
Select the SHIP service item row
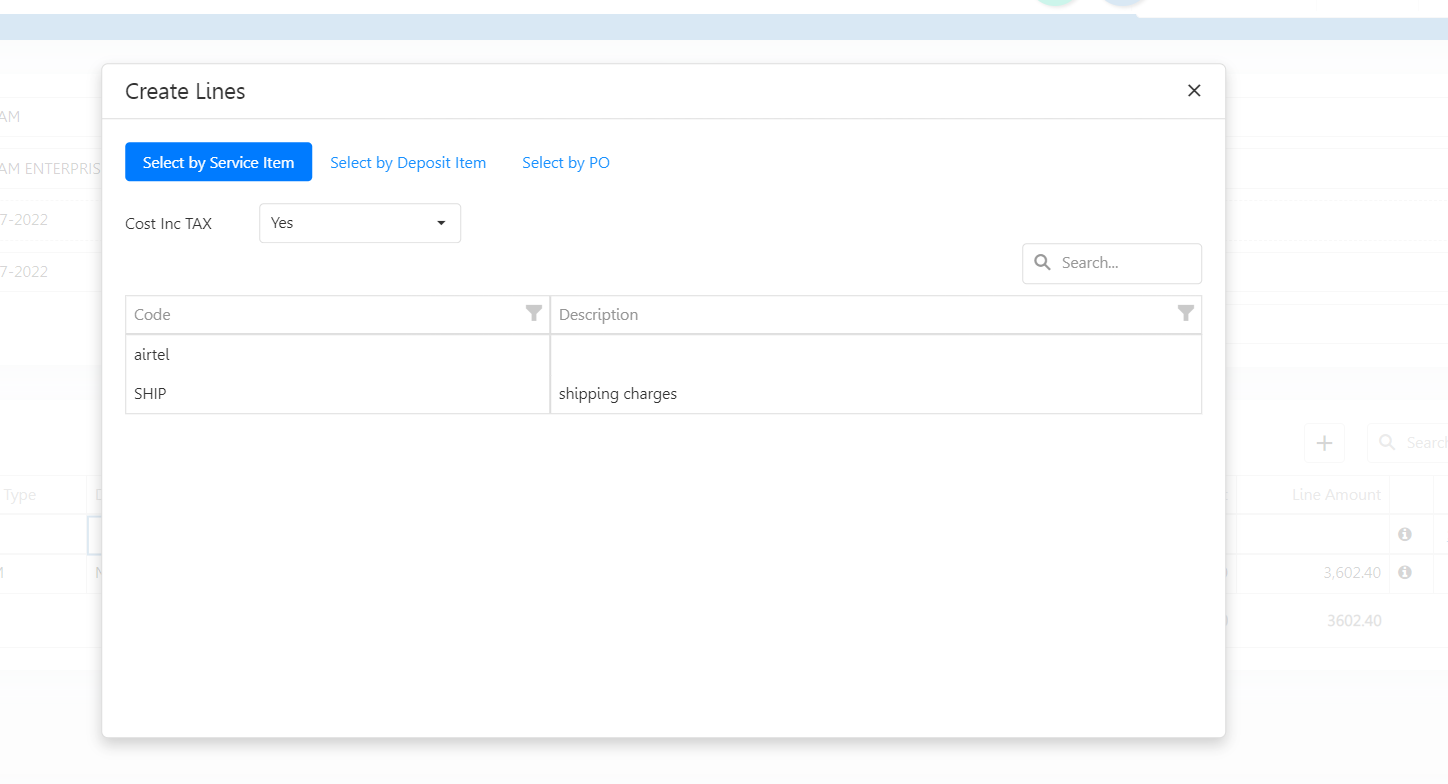[663, 394]
